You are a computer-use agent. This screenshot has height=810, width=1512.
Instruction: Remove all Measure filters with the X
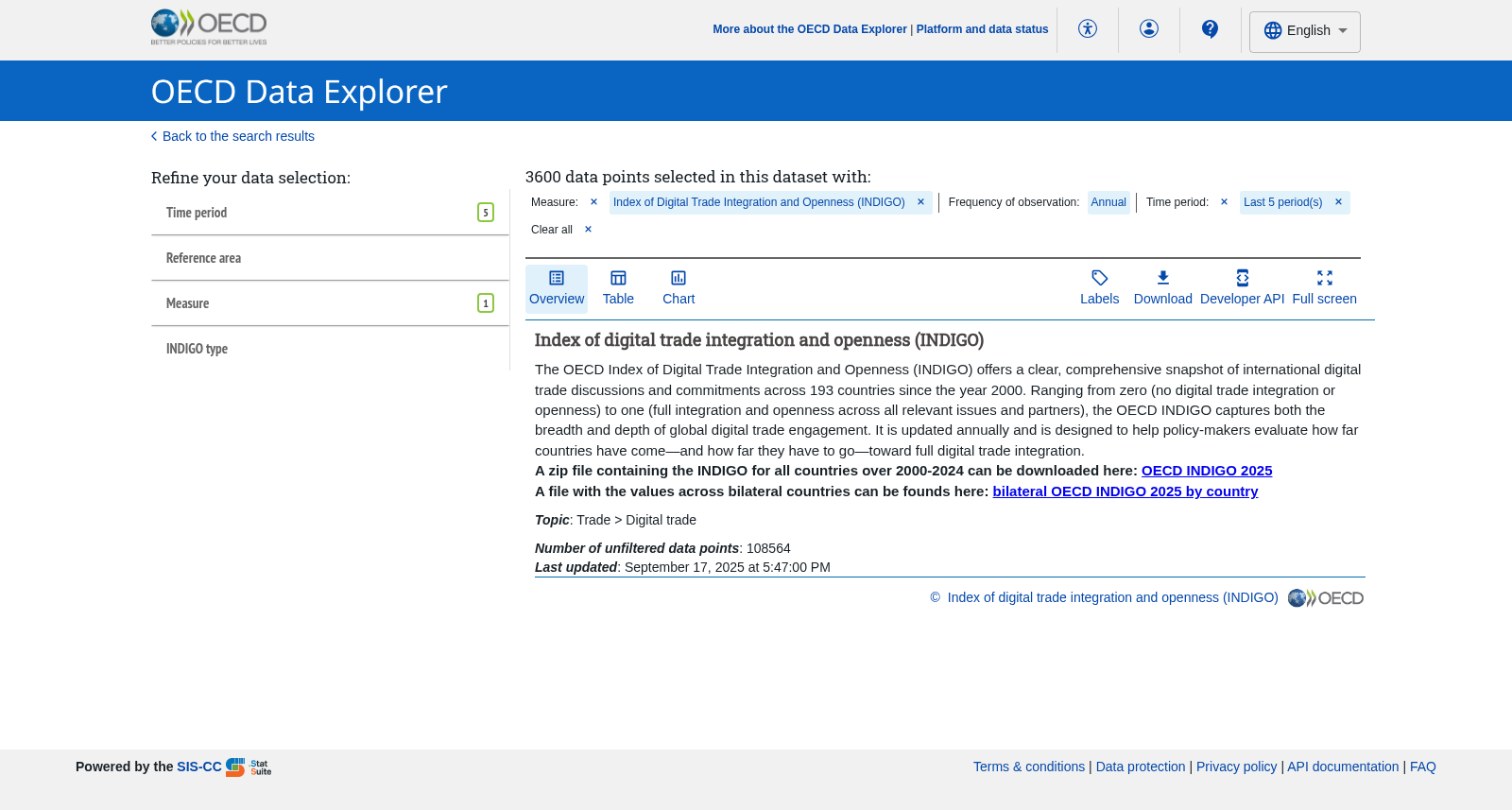pos(593,202)
